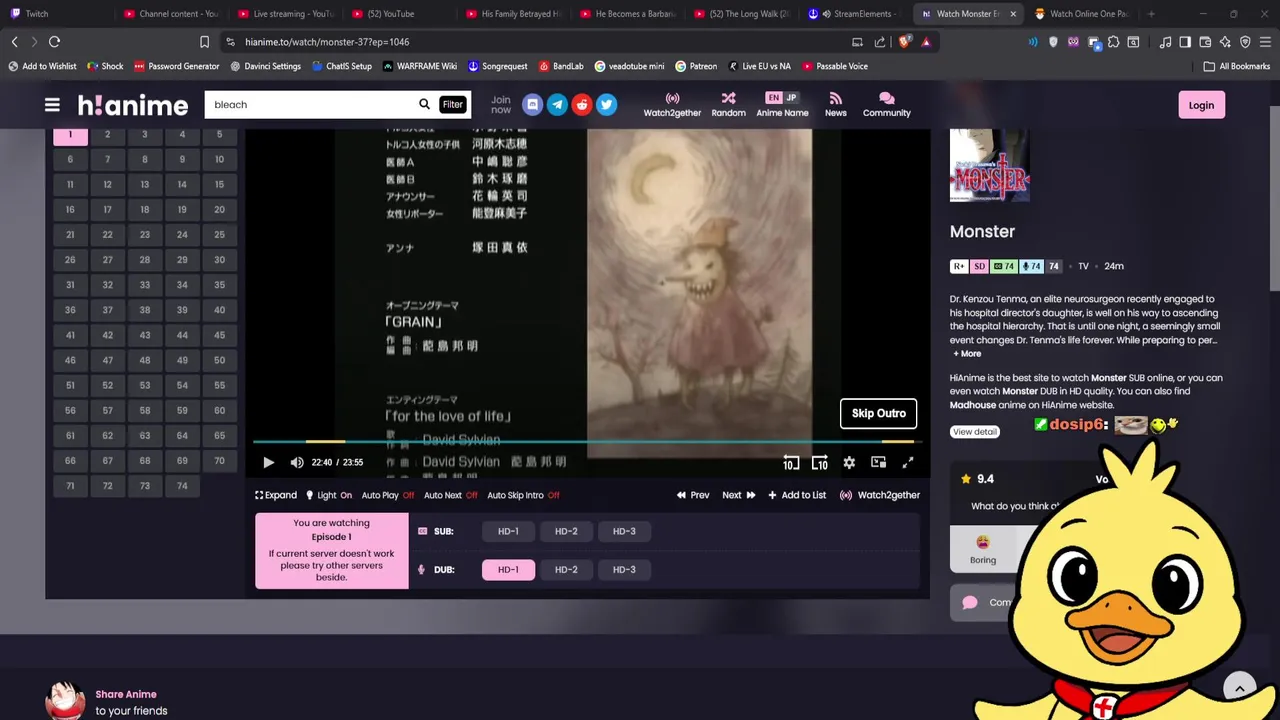This screenshot has height=720, width=1280.
Task: Open the Discord join icon
Action: 532,104
